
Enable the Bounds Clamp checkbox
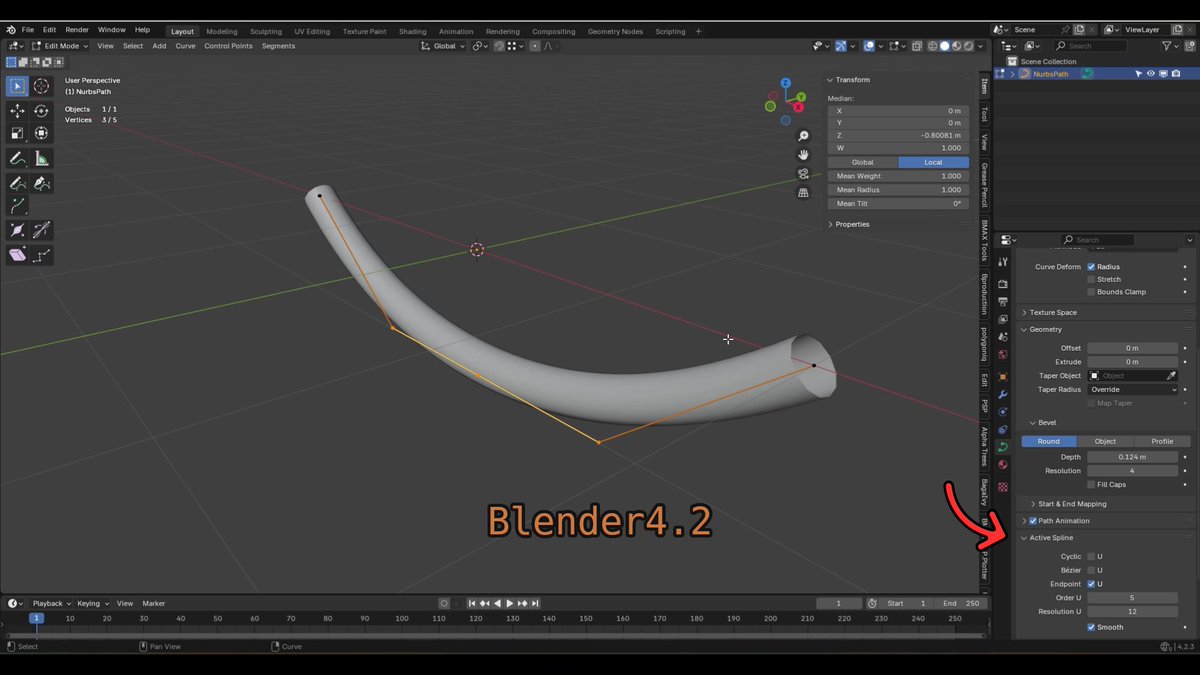(x=1091, y=292)
